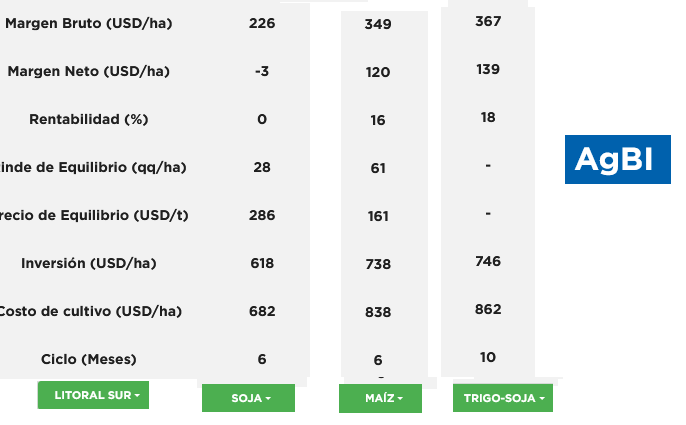Click the Soja Margen Bruto value 226
Screen dimensions: 686x425
coord(262,23)
